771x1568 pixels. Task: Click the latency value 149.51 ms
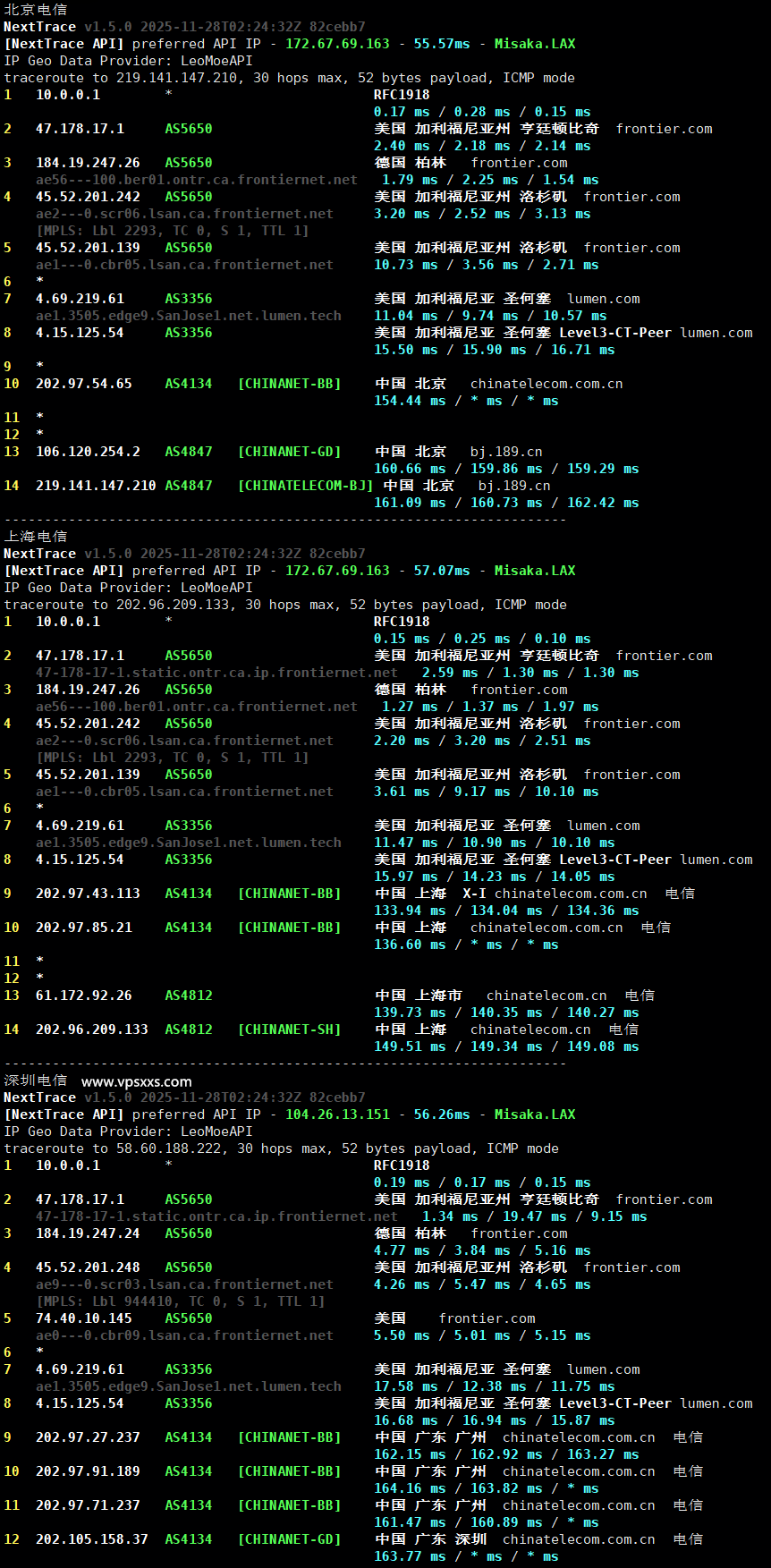(x=410, y=1047)
